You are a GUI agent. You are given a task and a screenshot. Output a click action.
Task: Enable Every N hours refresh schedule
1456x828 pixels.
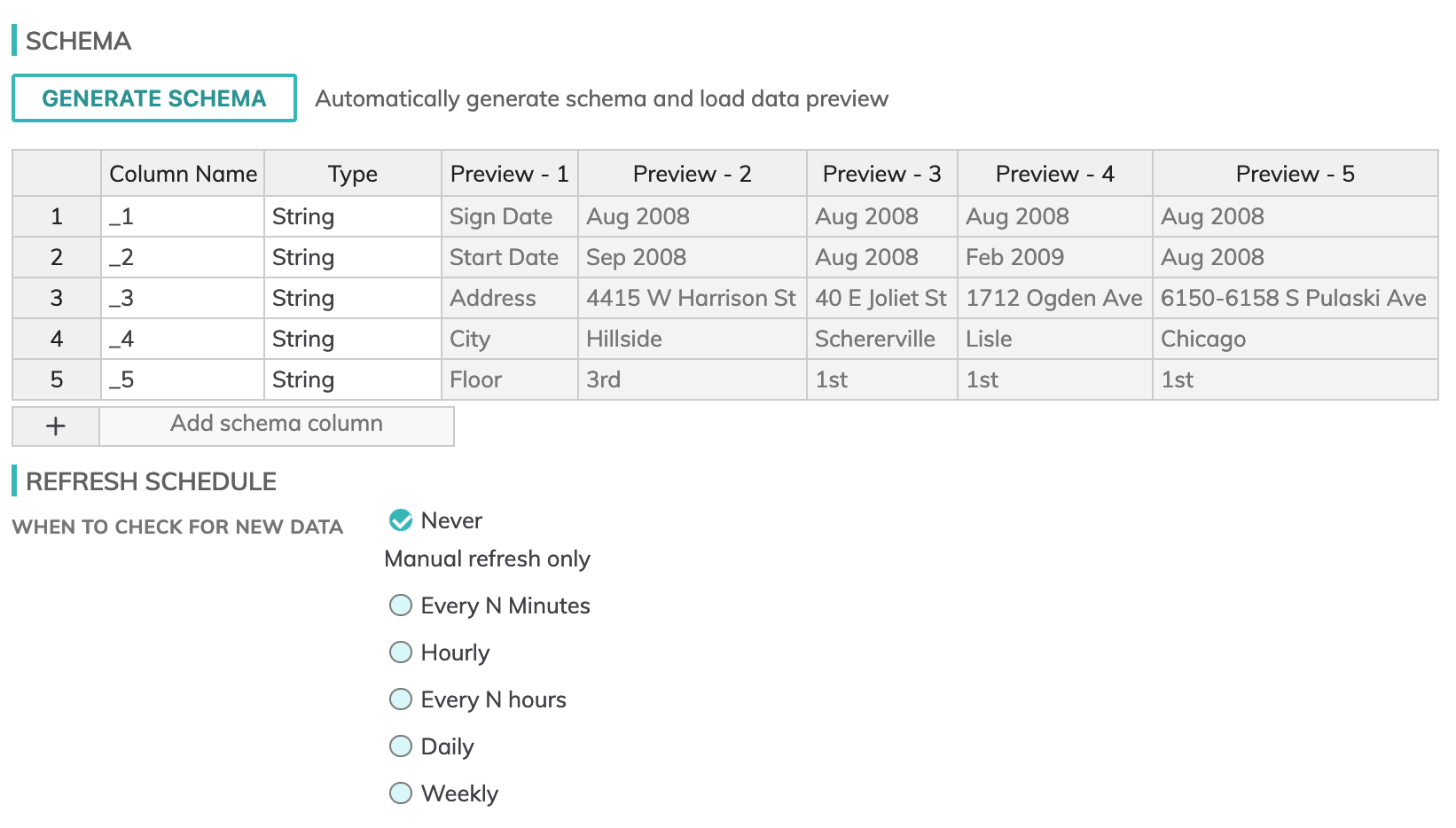[401, 699]
